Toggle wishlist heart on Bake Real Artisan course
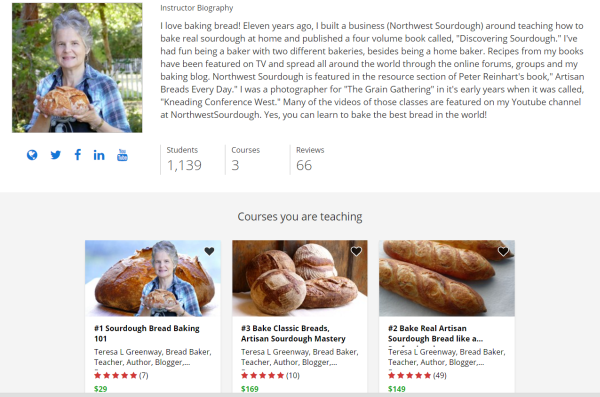This screenshot has height=397, width=600. point(503,251)
